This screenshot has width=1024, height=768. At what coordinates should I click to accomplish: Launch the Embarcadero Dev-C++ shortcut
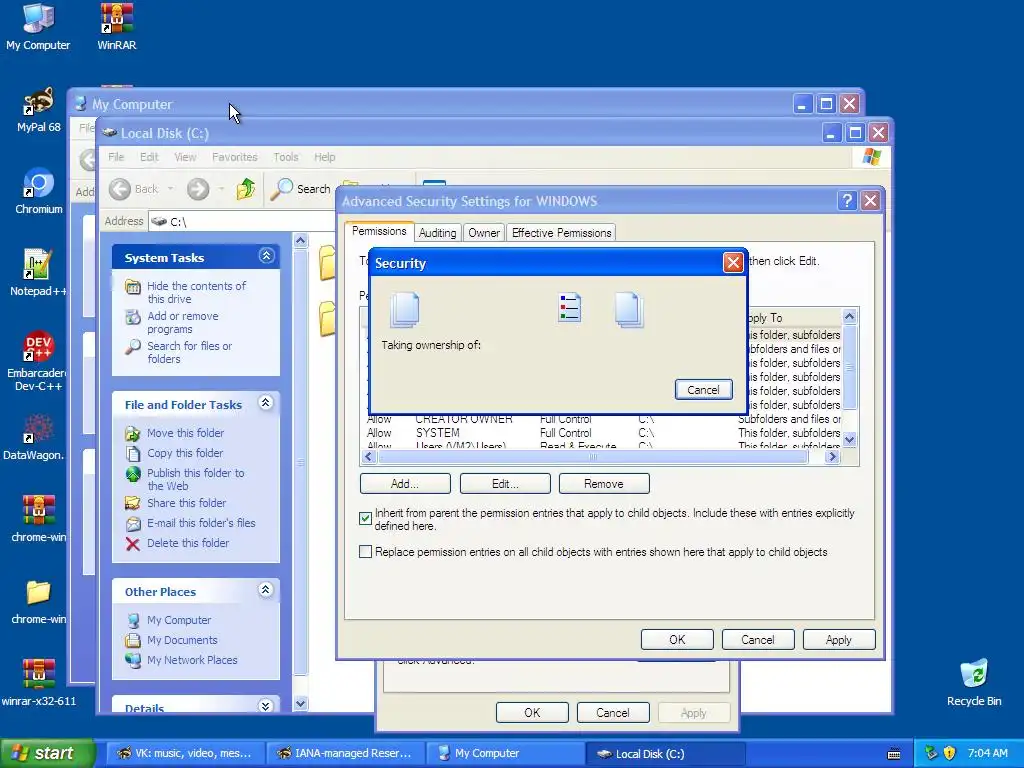click(38, 360)
